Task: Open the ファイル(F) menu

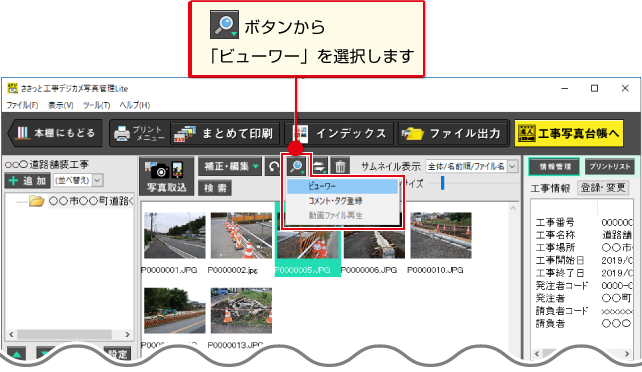Action: [x=22, y=105]
